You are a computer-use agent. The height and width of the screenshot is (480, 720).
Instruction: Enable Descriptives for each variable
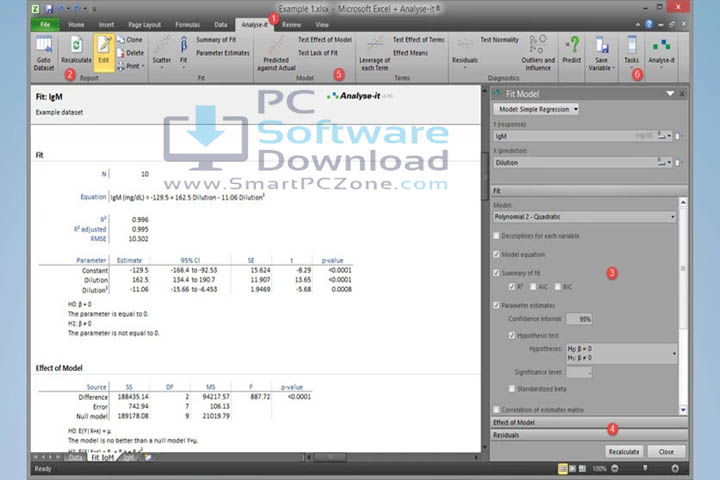pos(496,236)
